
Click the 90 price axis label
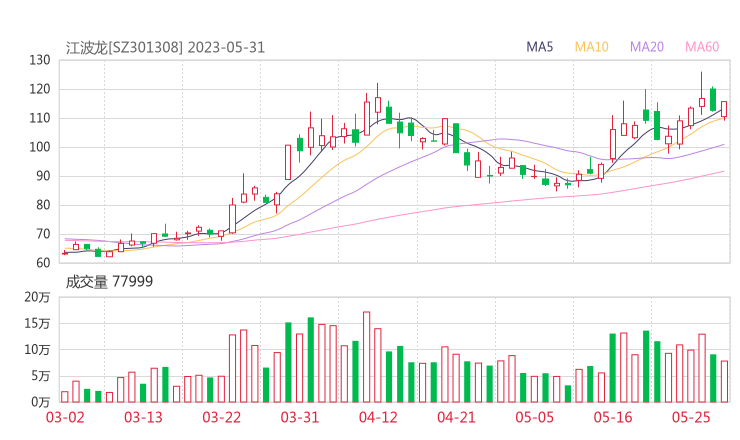click(43, 176)
